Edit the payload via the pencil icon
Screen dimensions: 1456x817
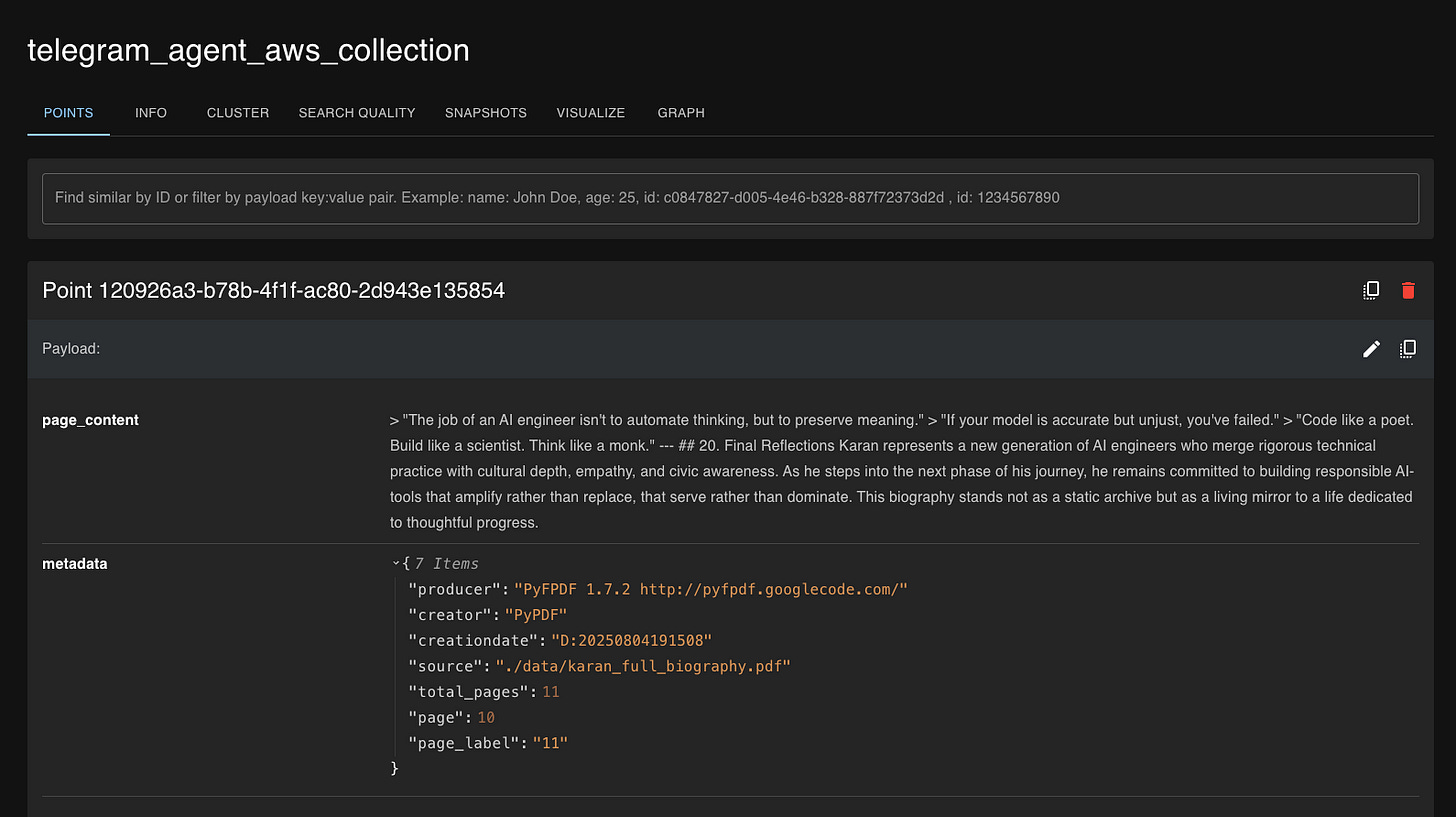[1371, 348]
